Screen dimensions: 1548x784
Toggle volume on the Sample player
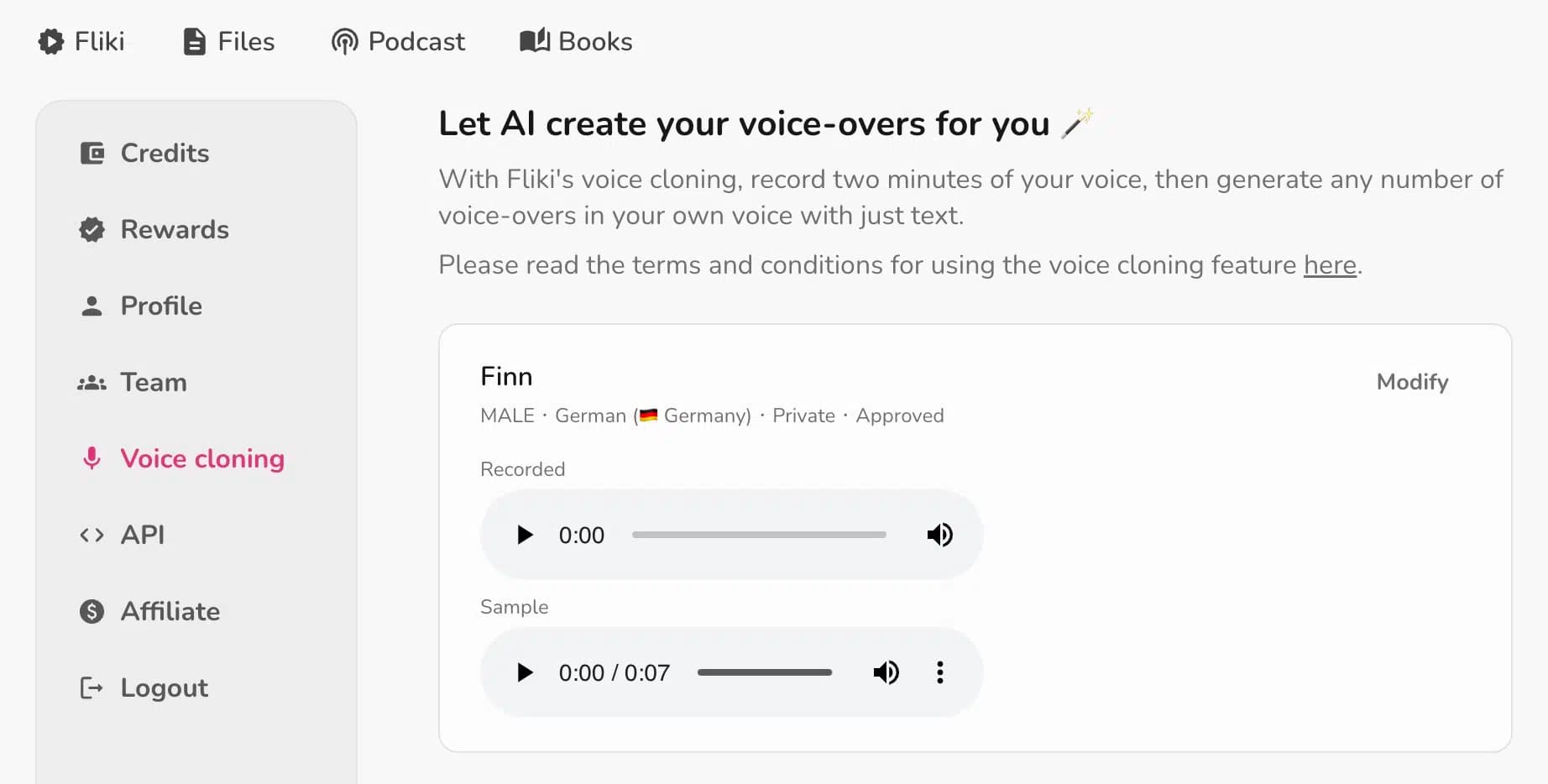pyautogui.click(x=886, y=672)
